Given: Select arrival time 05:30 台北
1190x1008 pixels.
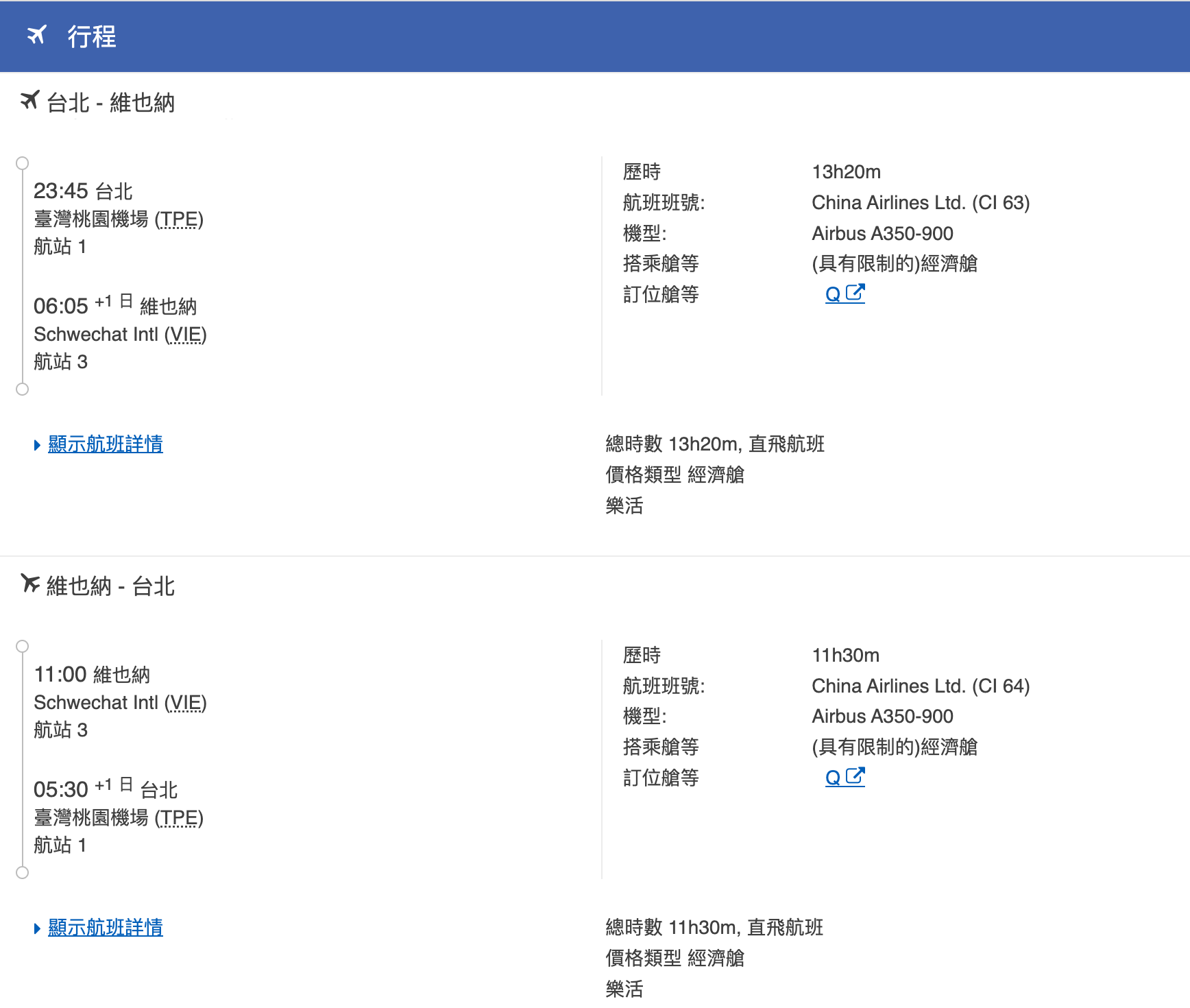Looking at the screenshot, I should coord(106,789).
